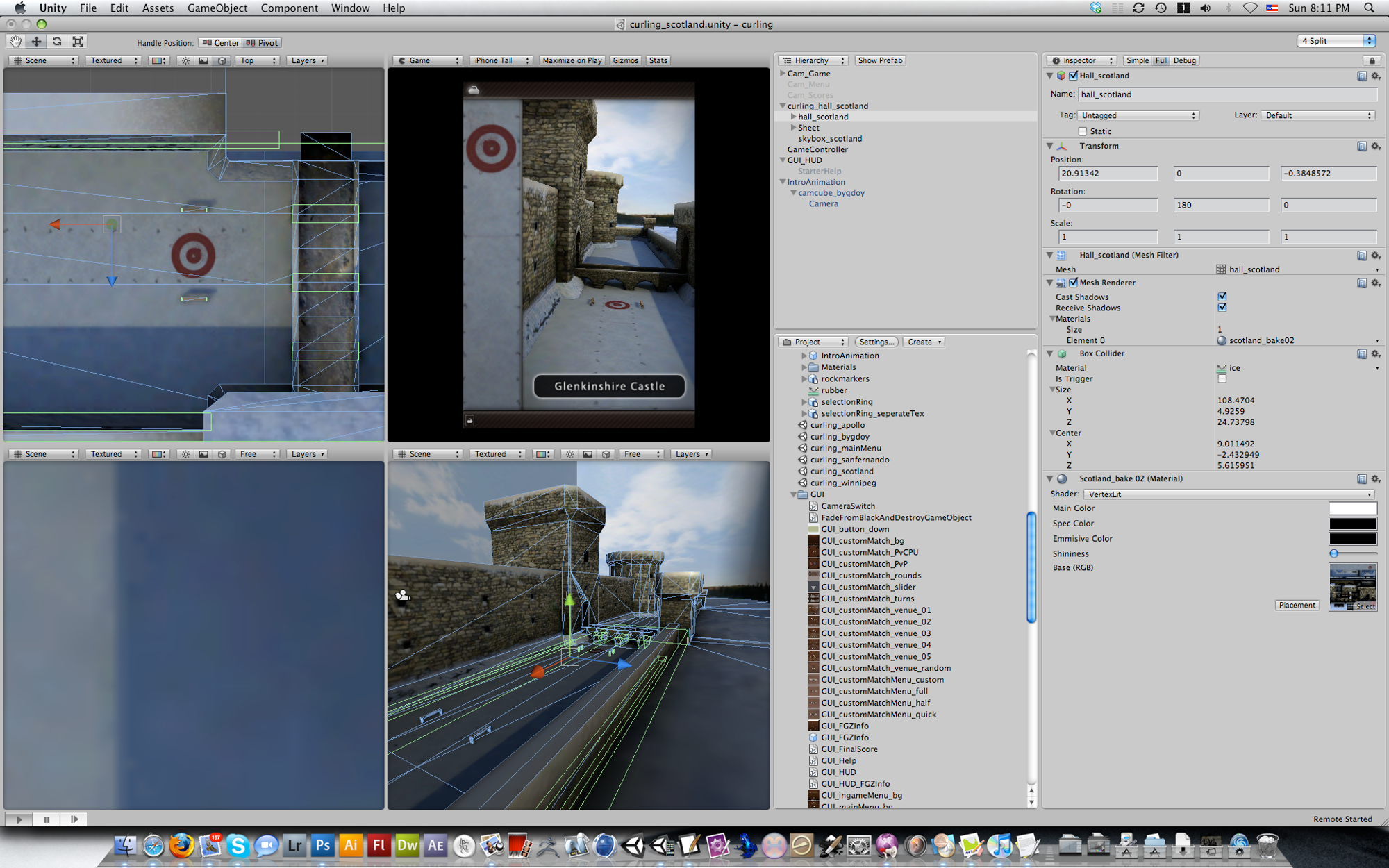This screenshot has width=1389, height=868.
Task: Select the Hand view tool
Action: click(x=15, y=42)
